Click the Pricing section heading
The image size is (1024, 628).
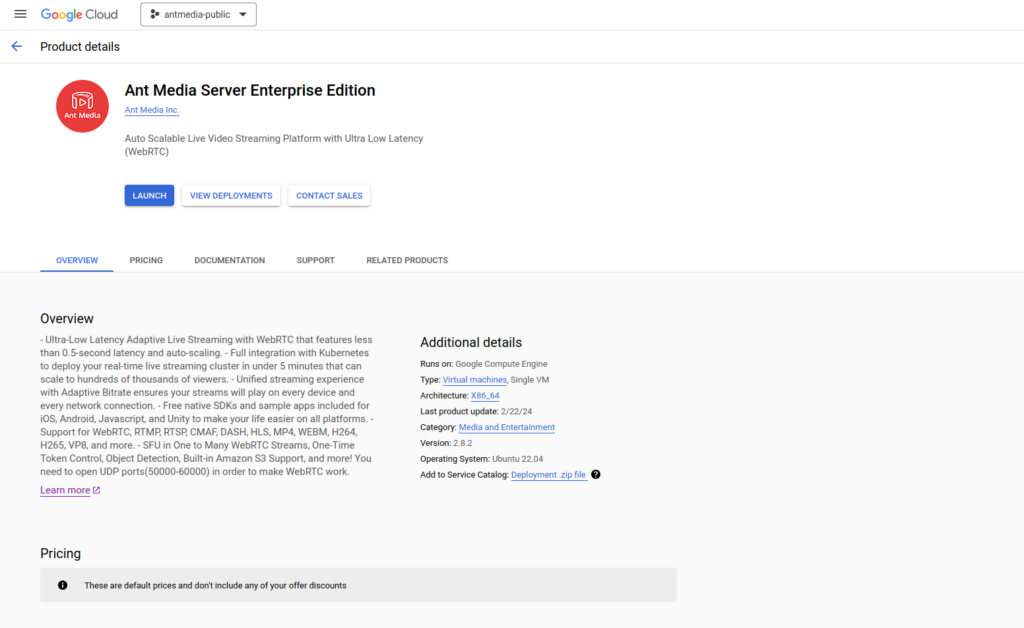[x=61, y=554]
